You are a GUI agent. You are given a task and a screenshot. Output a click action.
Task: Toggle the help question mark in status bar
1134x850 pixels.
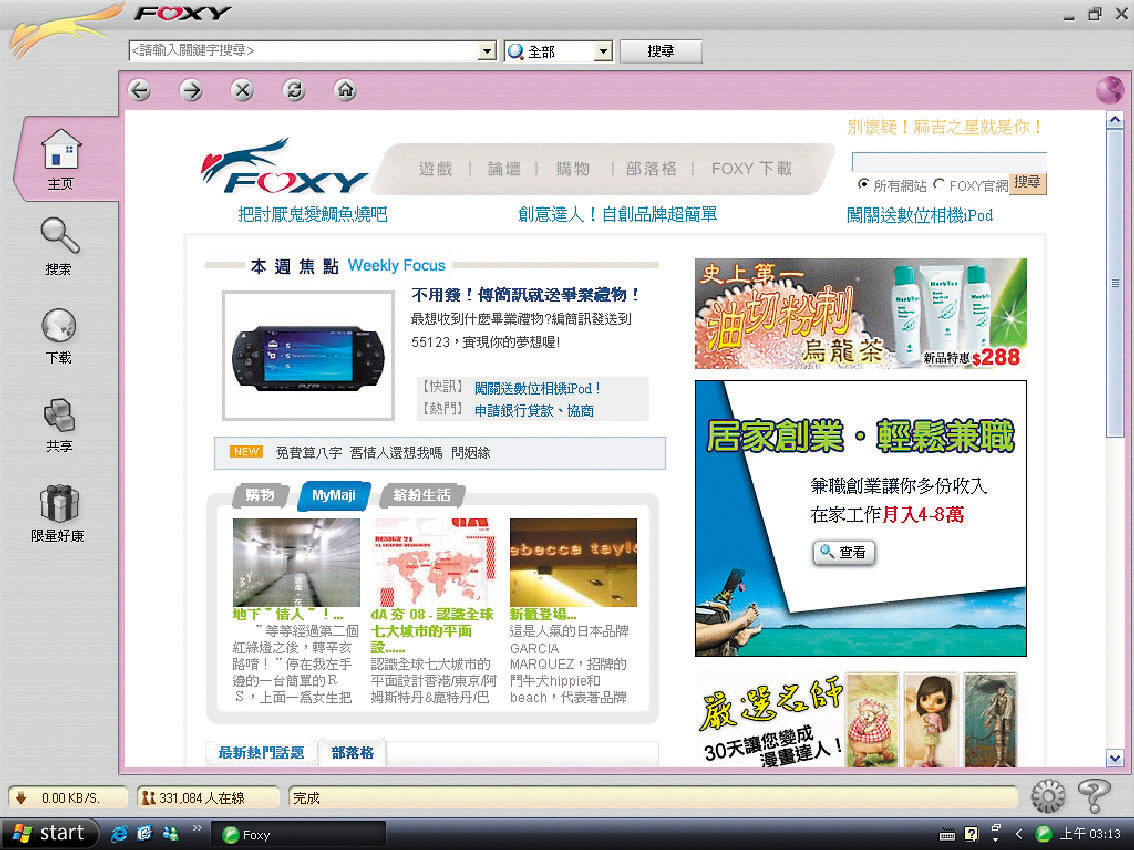1092,795
